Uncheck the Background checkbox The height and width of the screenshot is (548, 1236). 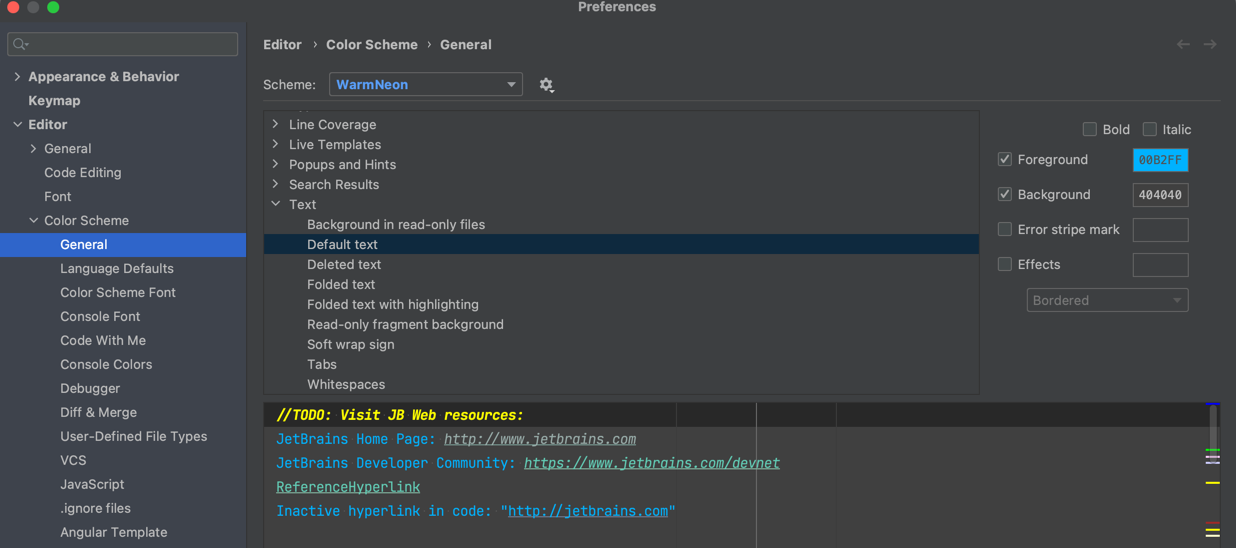click(x=1005, y=194)
